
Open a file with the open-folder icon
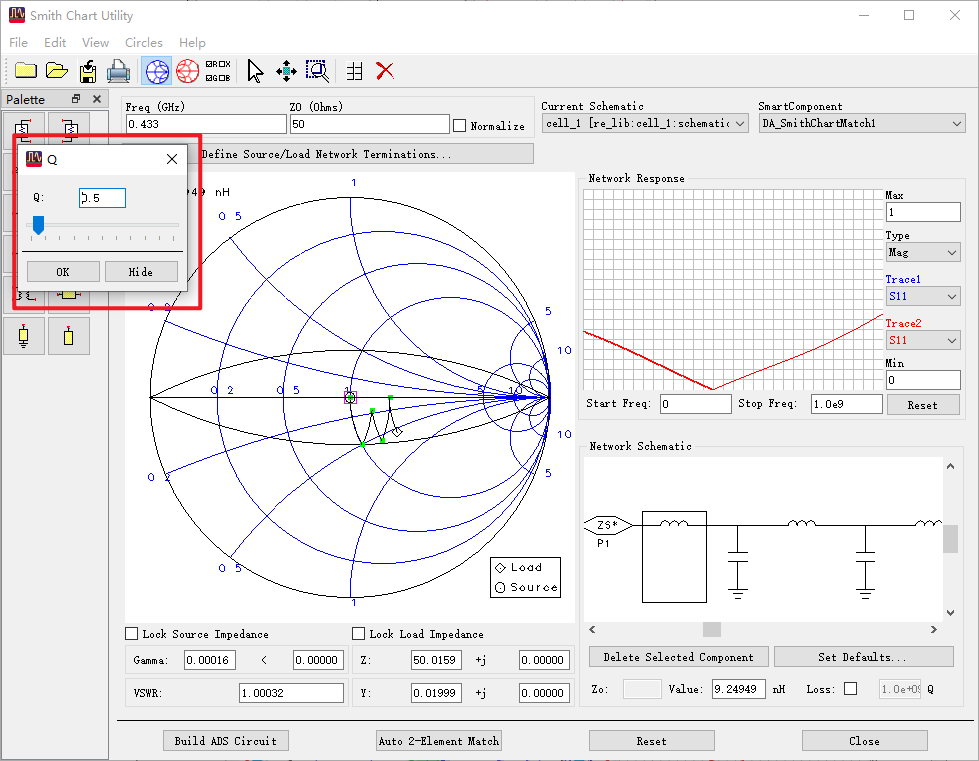point(57,71)
